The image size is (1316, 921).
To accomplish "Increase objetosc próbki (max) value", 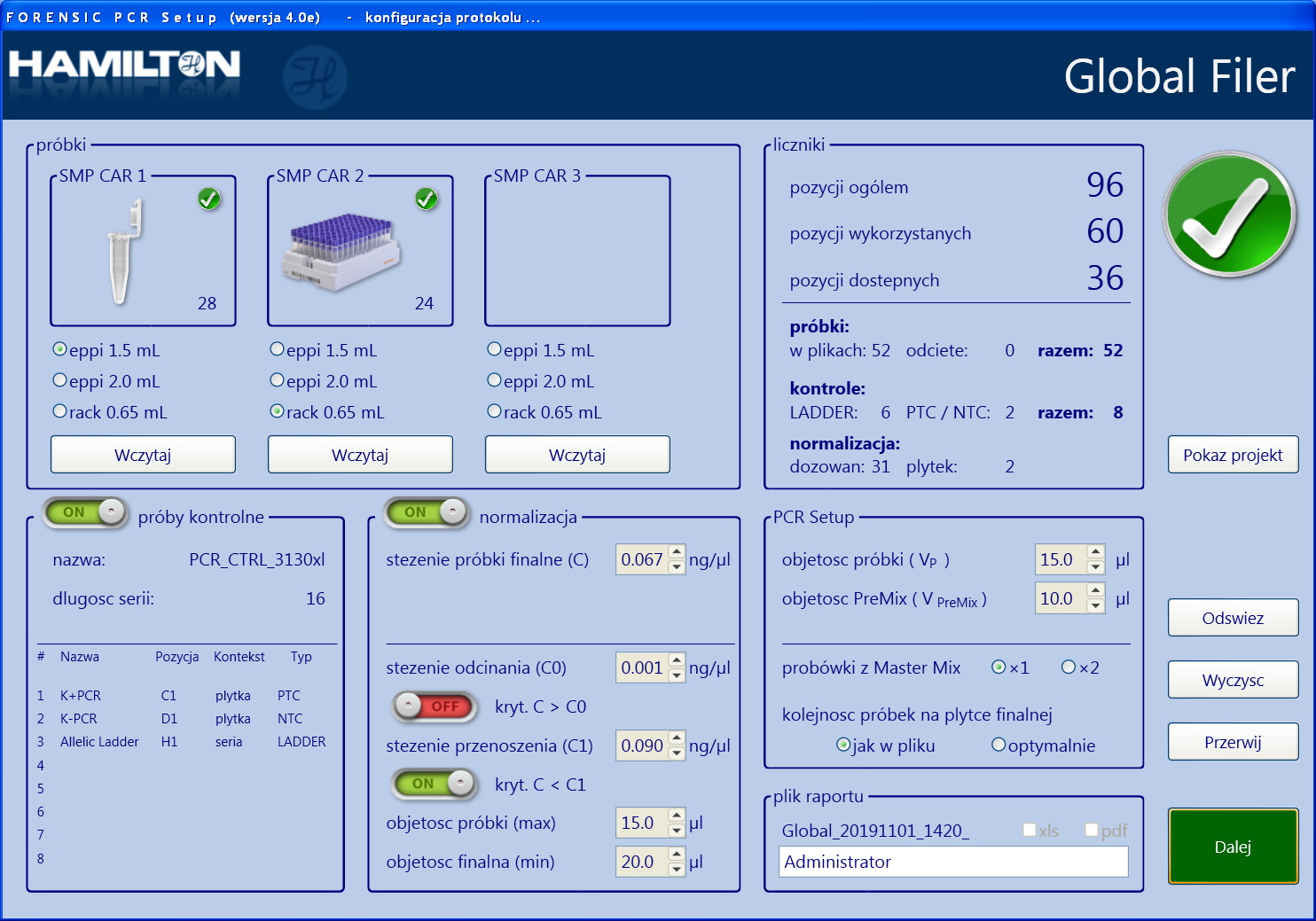I will click(x=677, y=815).
